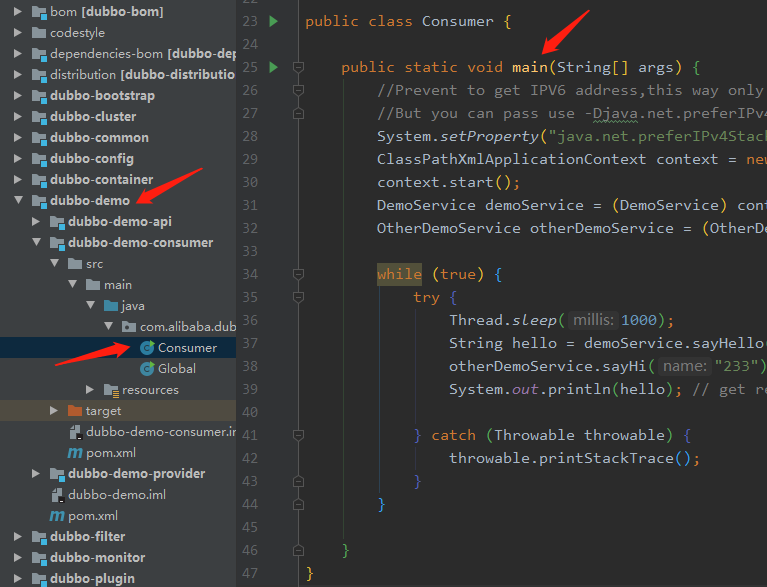Expand the dubbo-demo-api module
The height and width of the screenshot is (587, 767).
(36, 221)
